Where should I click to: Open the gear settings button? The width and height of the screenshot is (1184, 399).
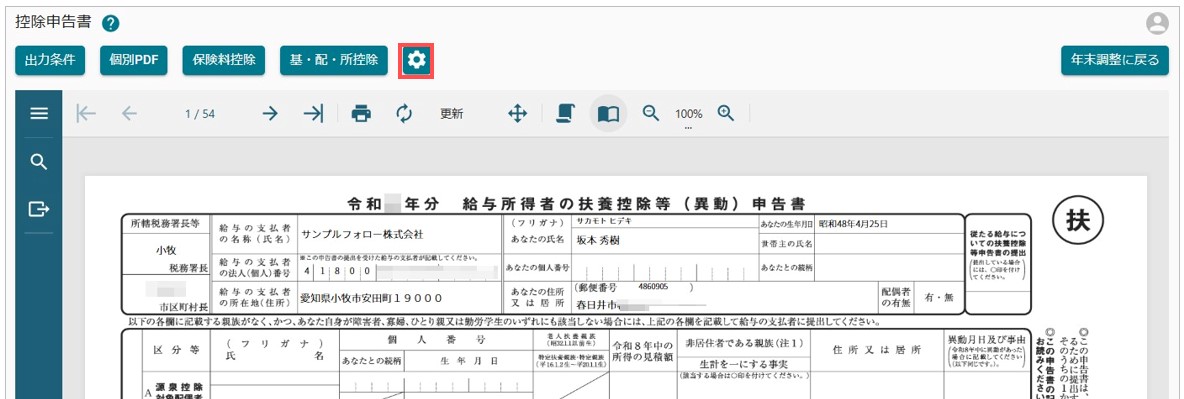pos(416,60)
